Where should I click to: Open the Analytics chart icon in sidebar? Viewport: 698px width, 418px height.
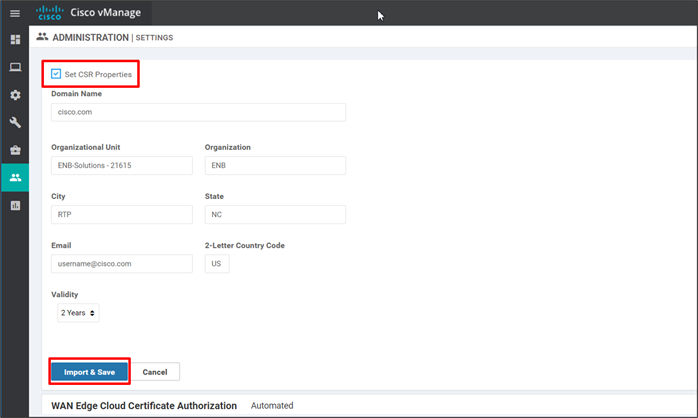(15, 206)
